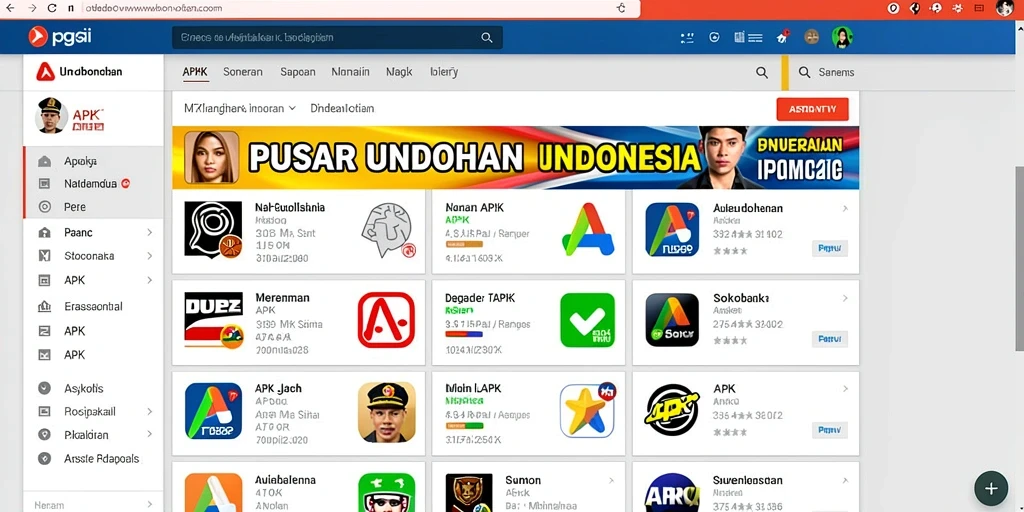The image size is (1024, 512).
Task: Click the browser profile avatar in the top-right corner
Action: [x=1005, y=8]
